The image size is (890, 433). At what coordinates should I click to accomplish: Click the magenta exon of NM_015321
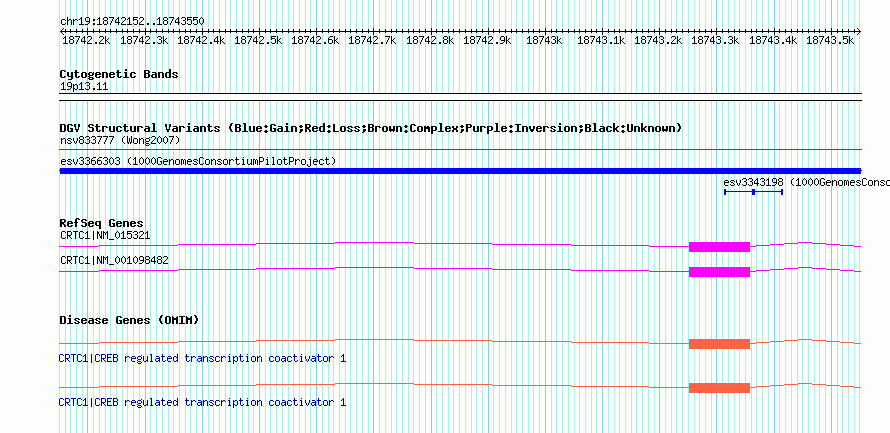719,247
